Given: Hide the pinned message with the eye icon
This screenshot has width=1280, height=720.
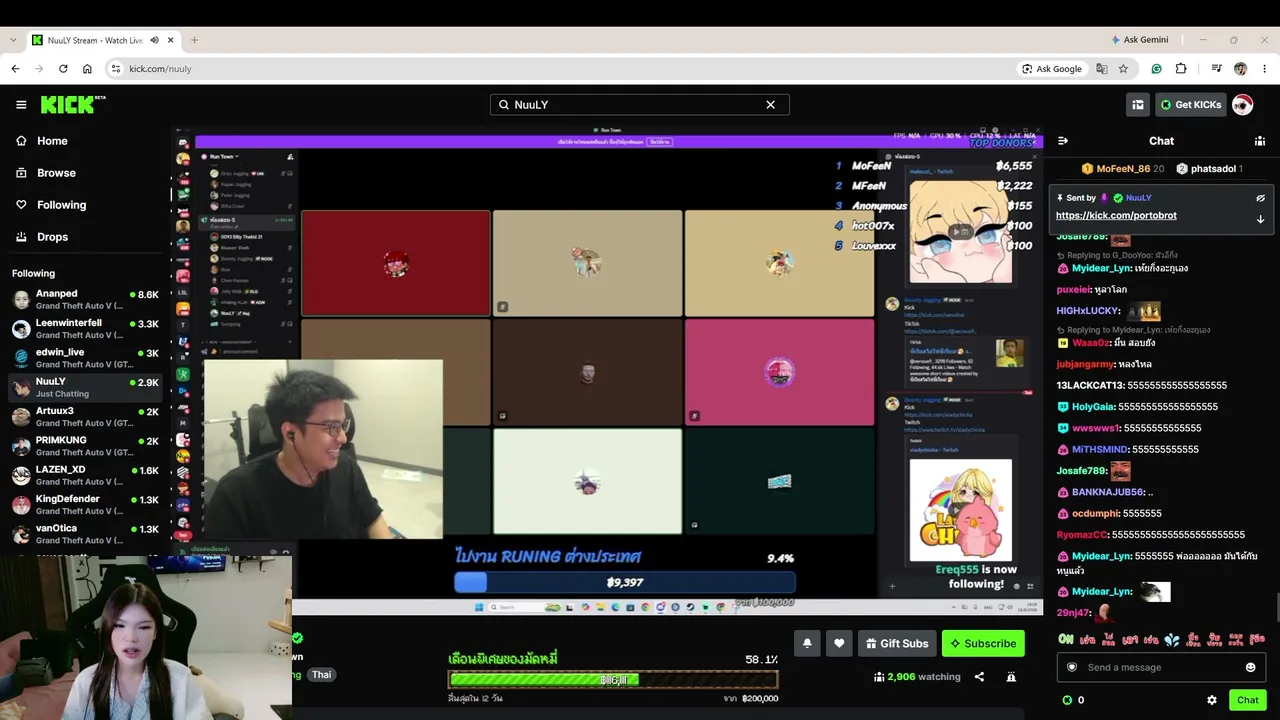Looking at the screenshot, I should point(1260,198).
